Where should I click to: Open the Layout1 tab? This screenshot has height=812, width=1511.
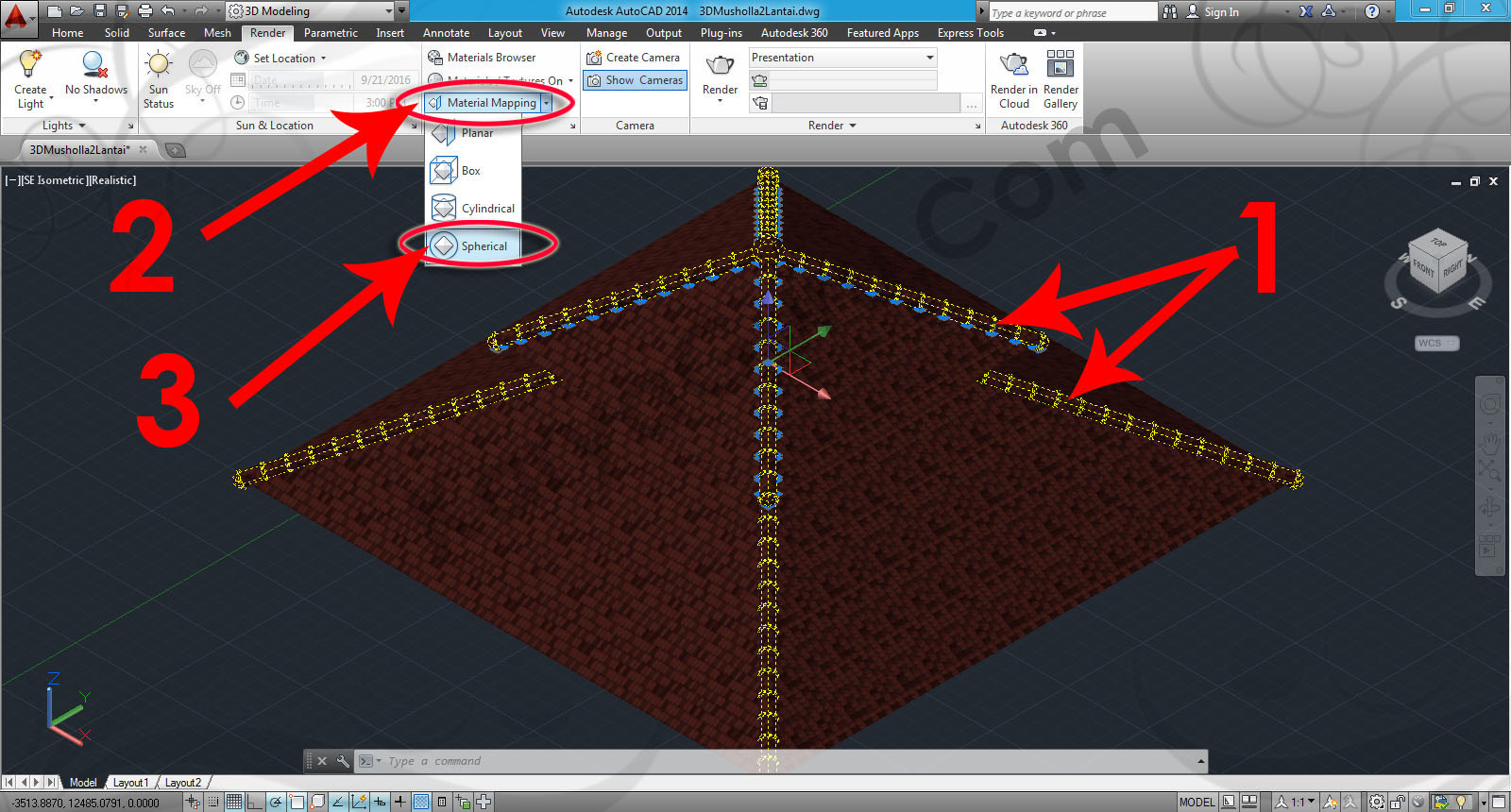(130, 783)
